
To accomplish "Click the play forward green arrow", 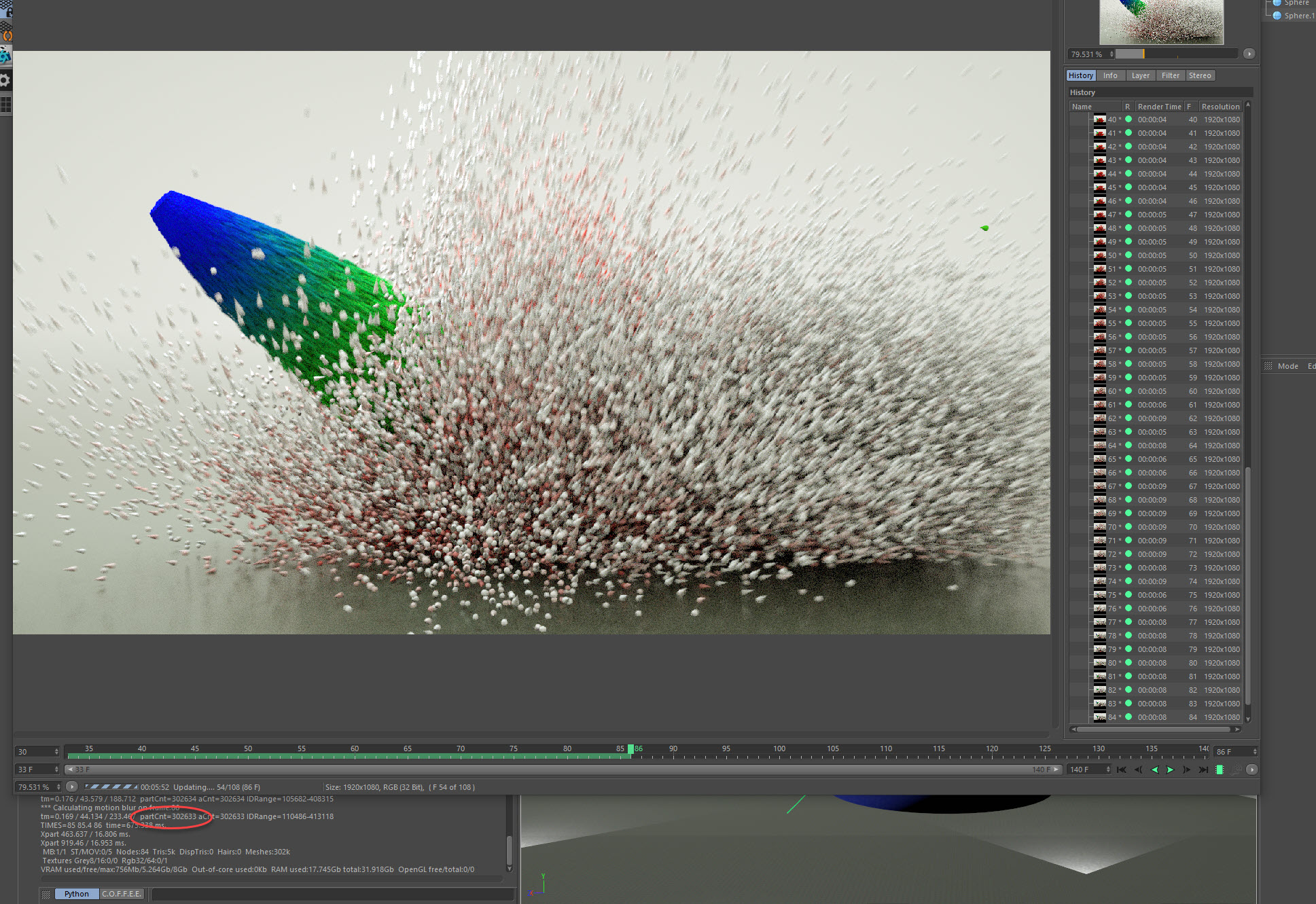I will pos(1170,770).
